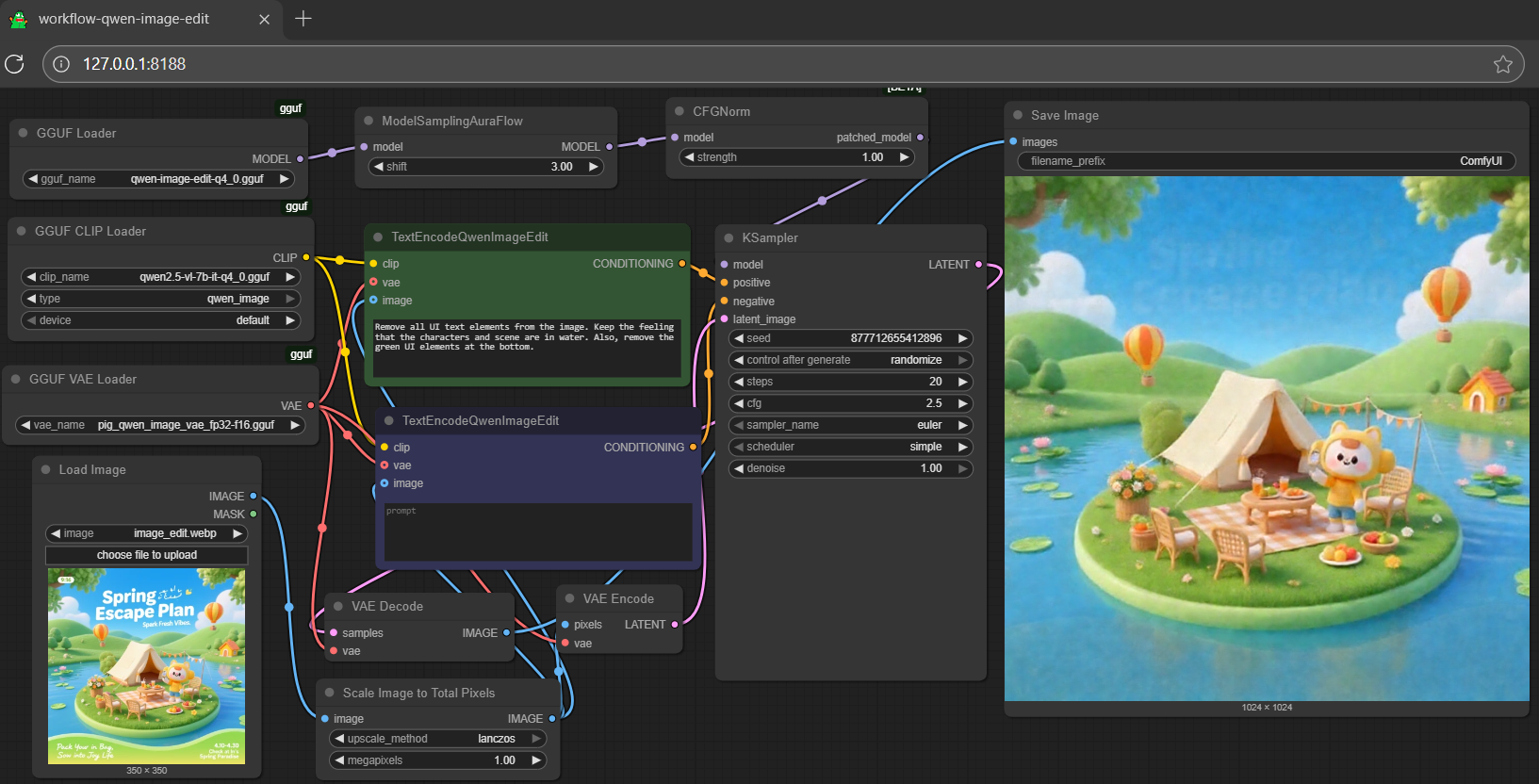Open scheduler simple dropdown
Screen dimensions: 1539x784
tap(851, 447)
